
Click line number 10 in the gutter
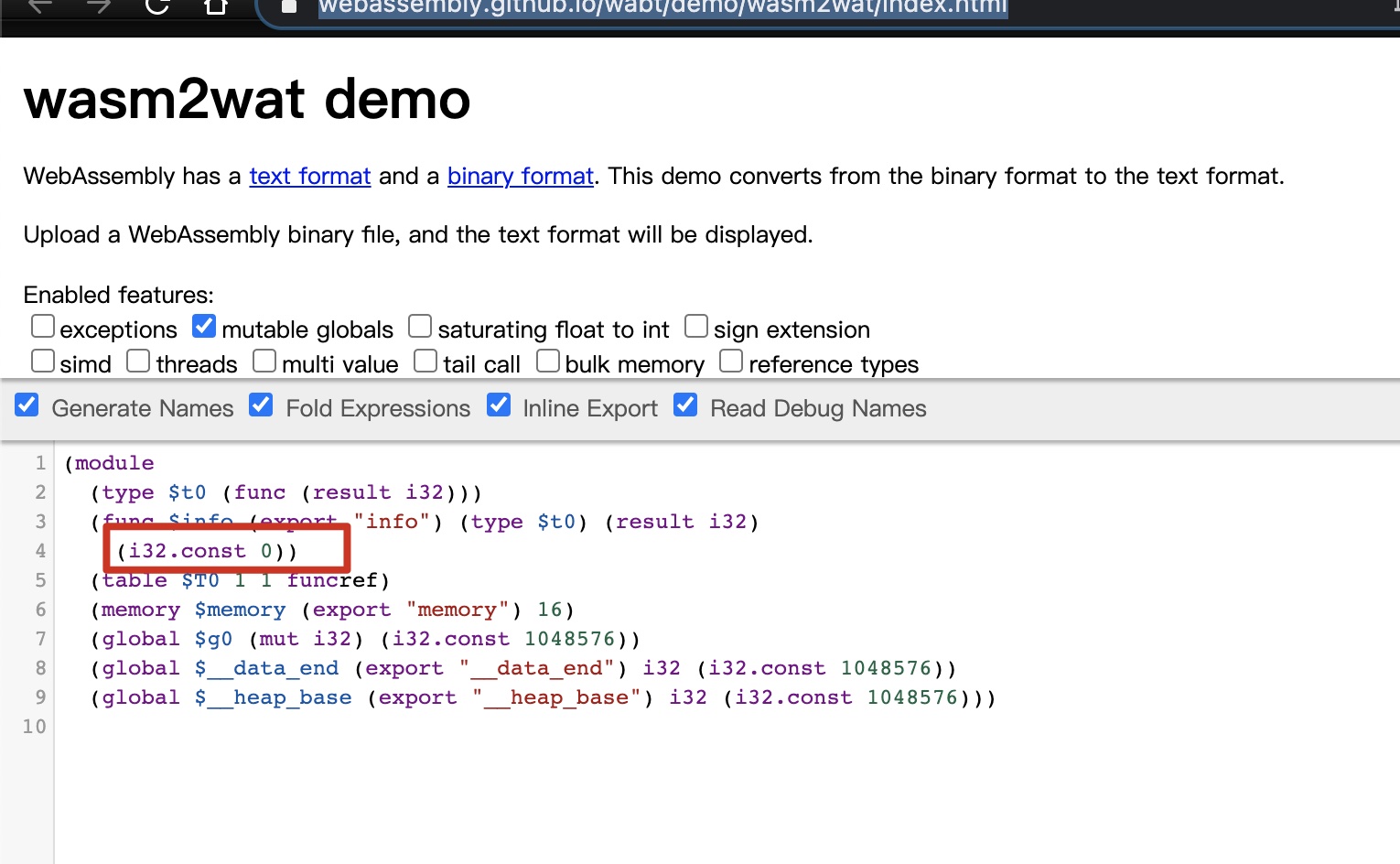click(x=34, y=727)
